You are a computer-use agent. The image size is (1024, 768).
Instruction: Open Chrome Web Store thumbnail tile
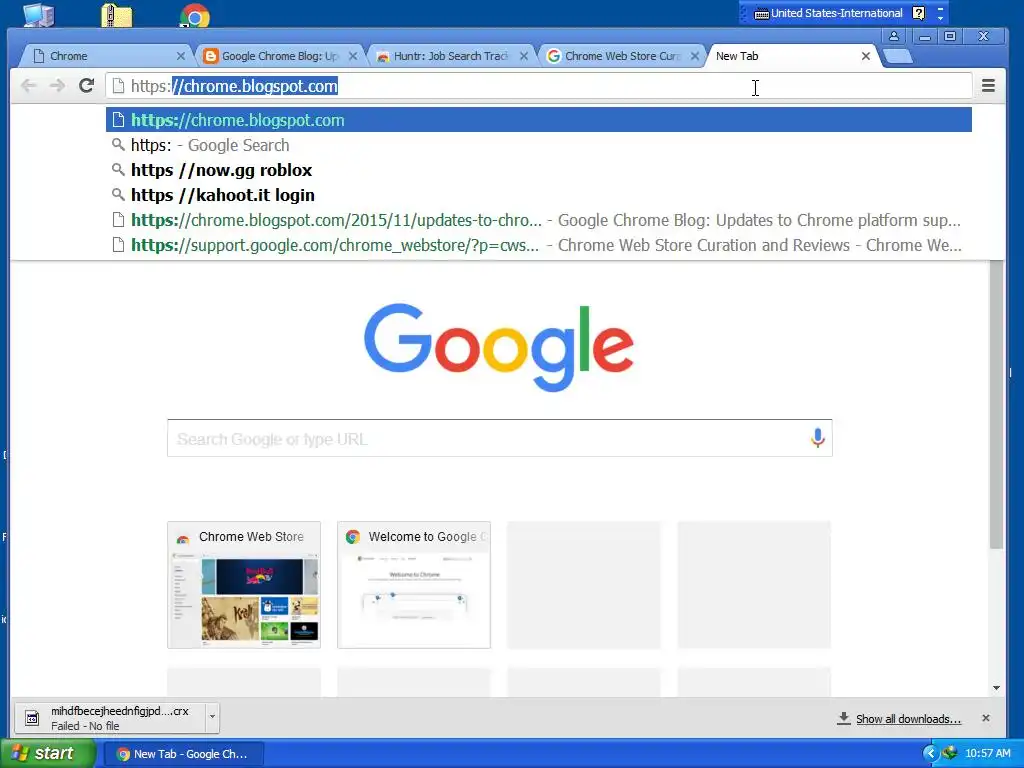pos(244,585)
